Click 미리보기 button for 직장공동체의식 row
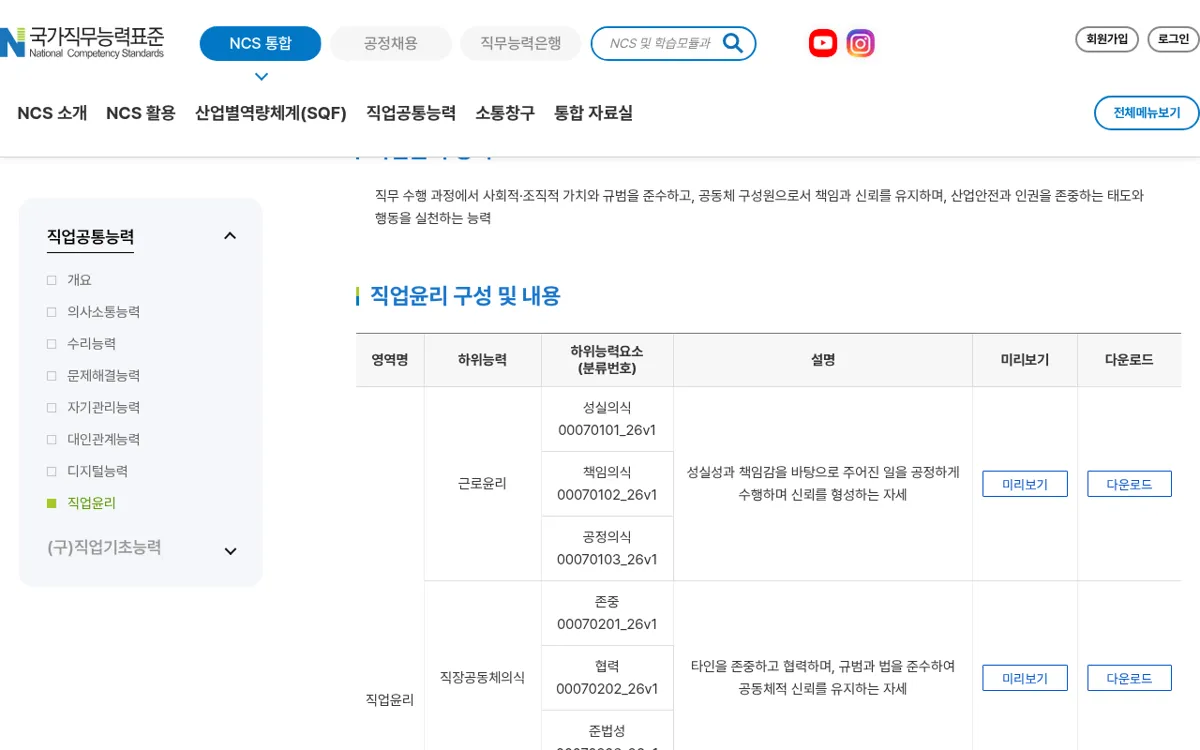The height and width of the screenshot is (750, 1200). point(1025,678)
